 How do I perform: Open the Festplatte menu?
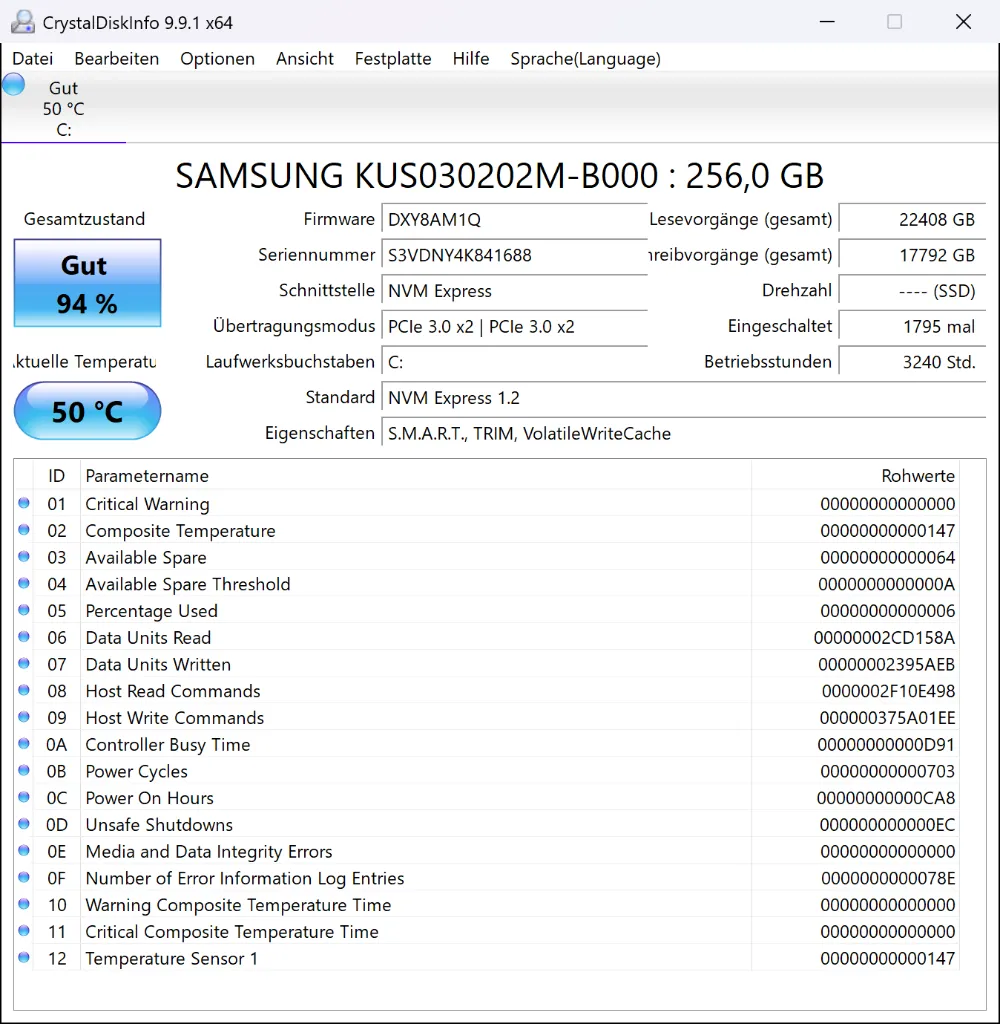pyautogui.click(x=393, y=59)
